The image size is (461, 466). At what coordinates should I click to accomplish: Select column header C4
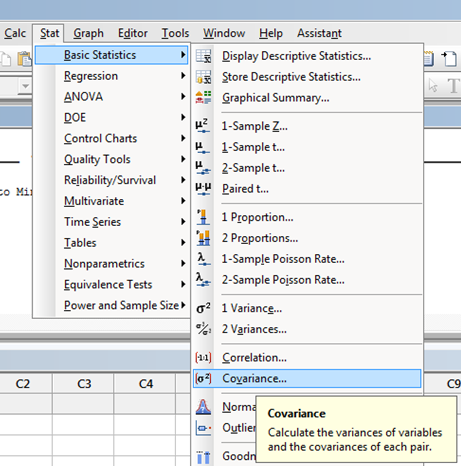(145, 384)
